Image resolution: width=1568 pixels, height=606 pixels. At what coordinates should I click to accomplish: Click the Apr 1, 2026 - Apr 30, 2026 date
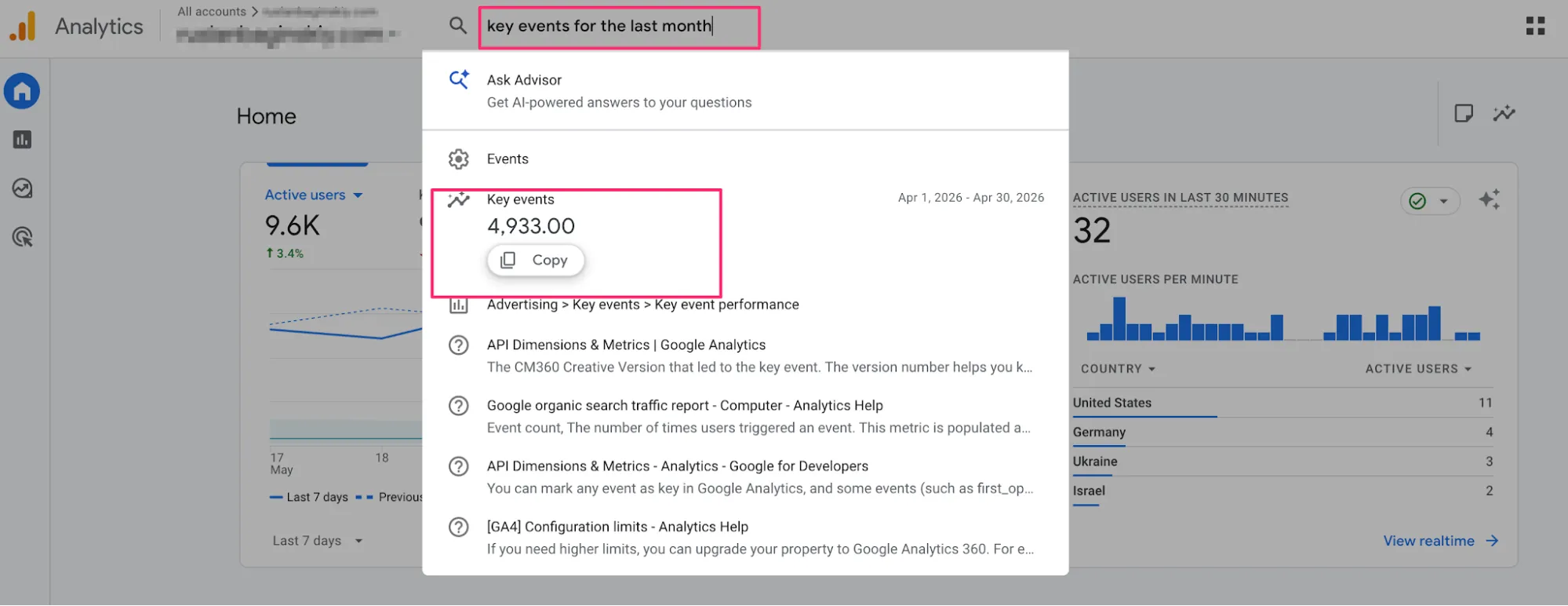[x=971, y=198]
